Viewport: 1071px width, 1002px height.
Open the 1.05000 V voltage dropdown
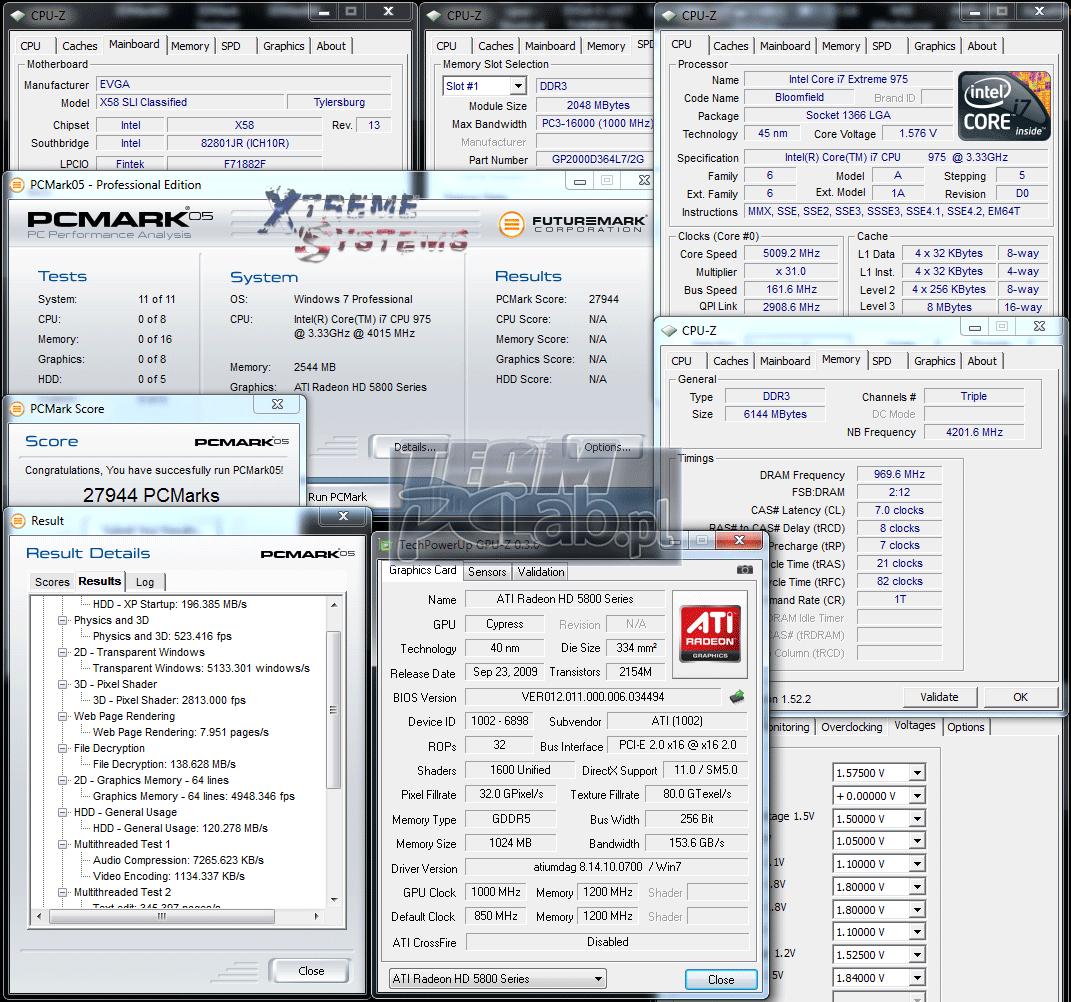tap(917, 841)
